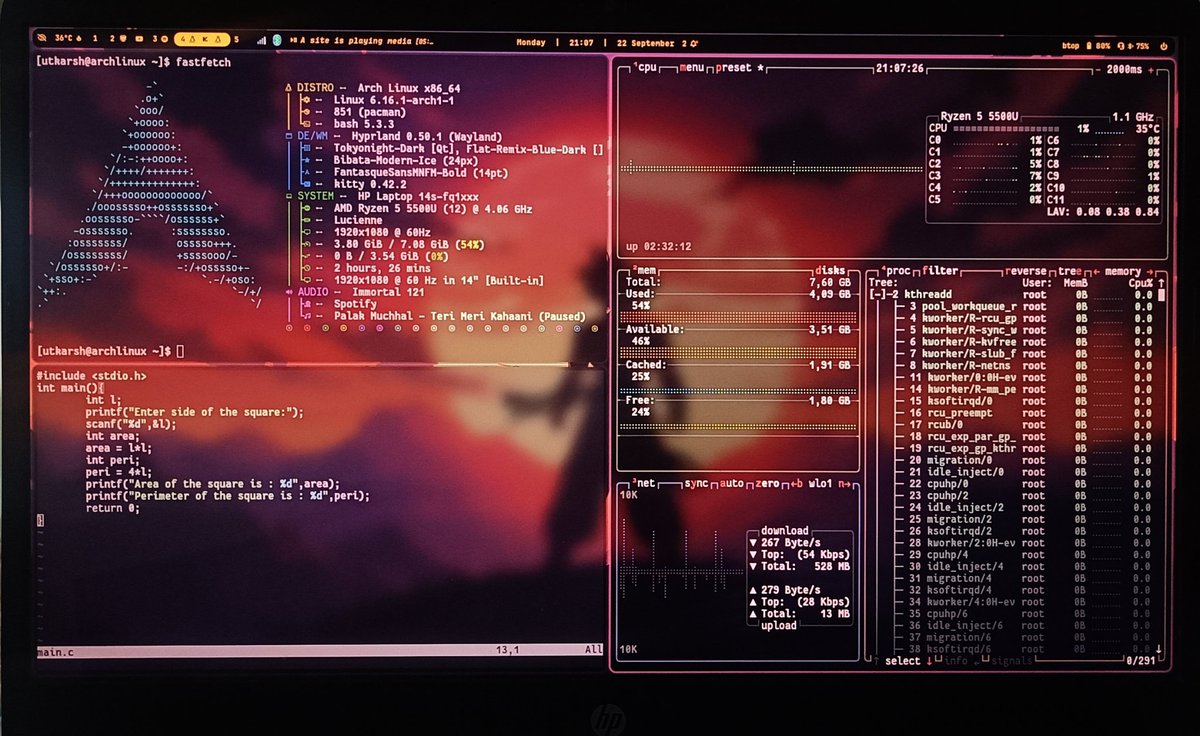Image resolution: width=1200 pixels, height=736 pixels.
Task: Click the volume icon in the top bar
Action: [x=1131, y=45]
